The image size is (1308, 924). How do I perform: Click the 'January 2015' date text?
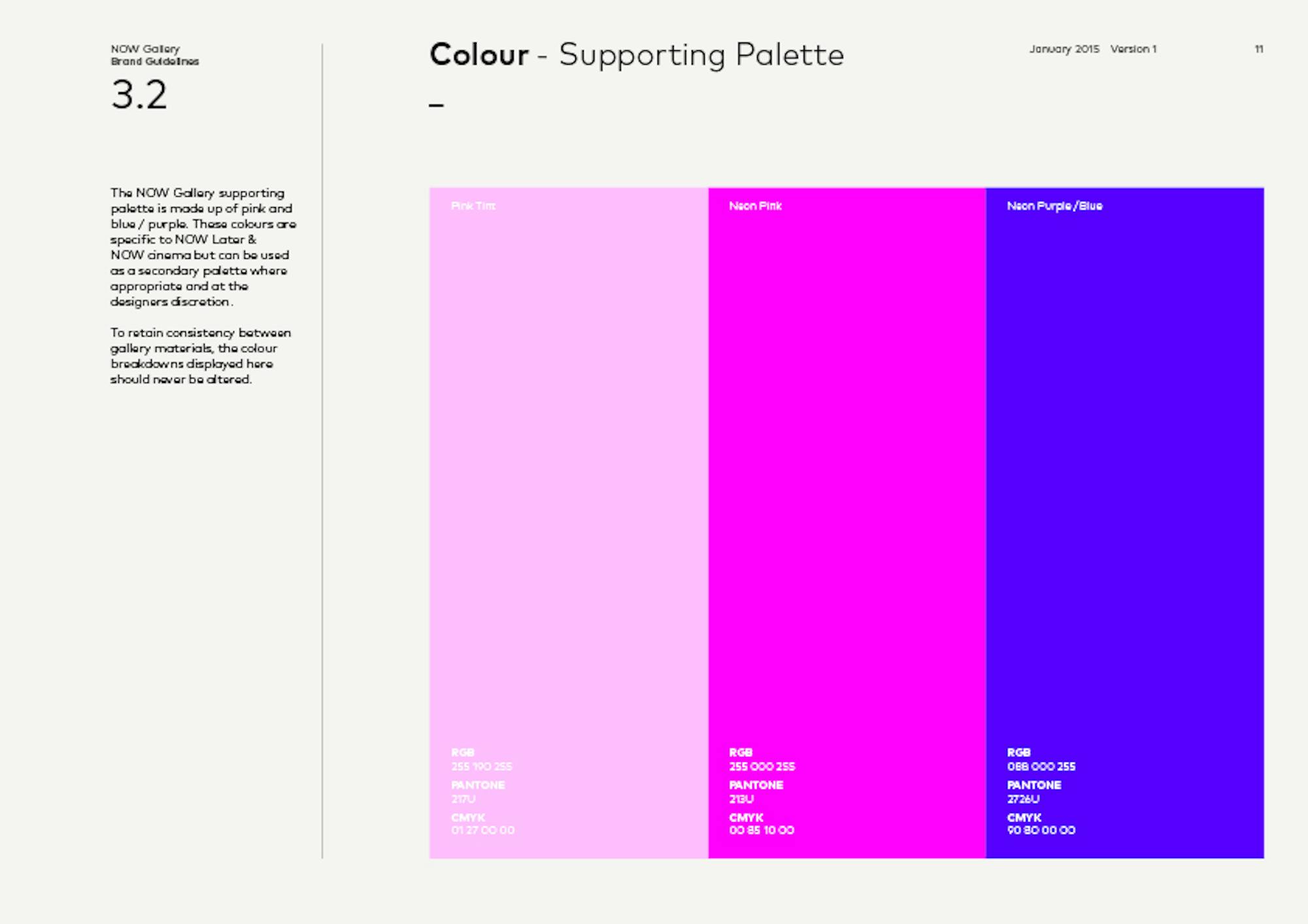(x=1064, y=49)
